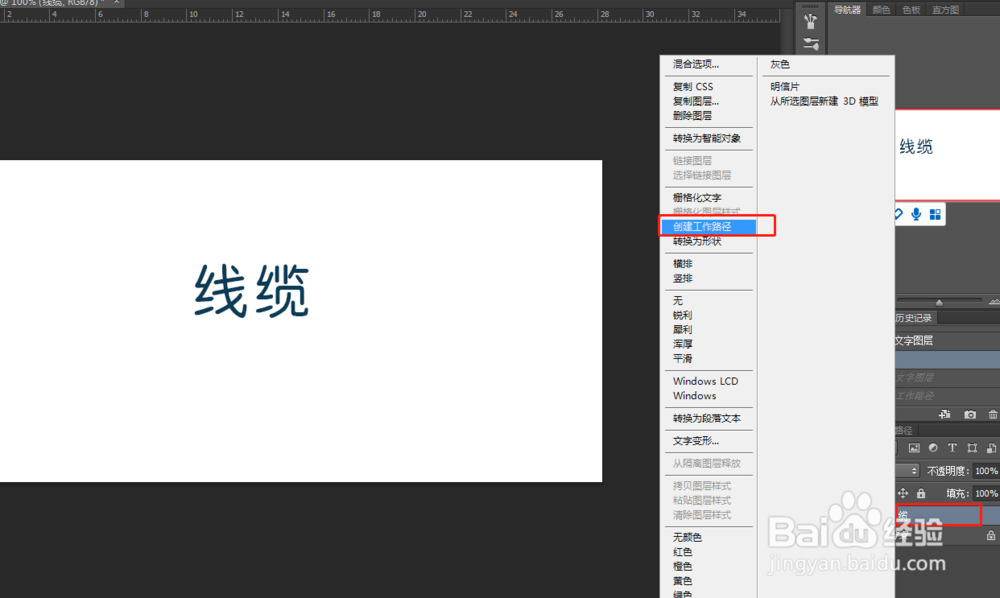The width and height of the screenshot is (1000, 598).
Task: Click the horizontal ruler above canvas
Action: pos(389,15)
